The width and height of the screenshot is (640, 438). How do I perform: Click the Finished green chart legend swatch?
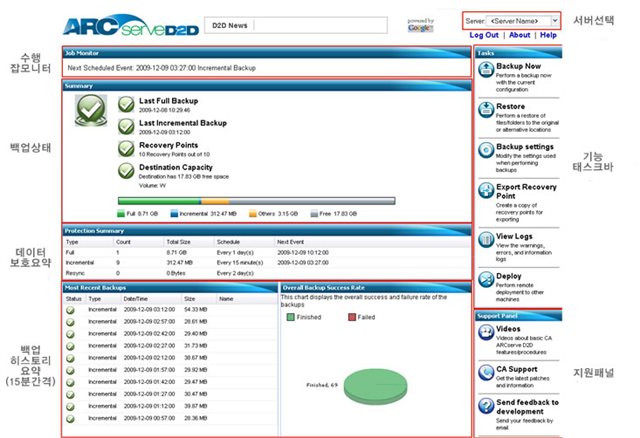(x=291, y=317)
